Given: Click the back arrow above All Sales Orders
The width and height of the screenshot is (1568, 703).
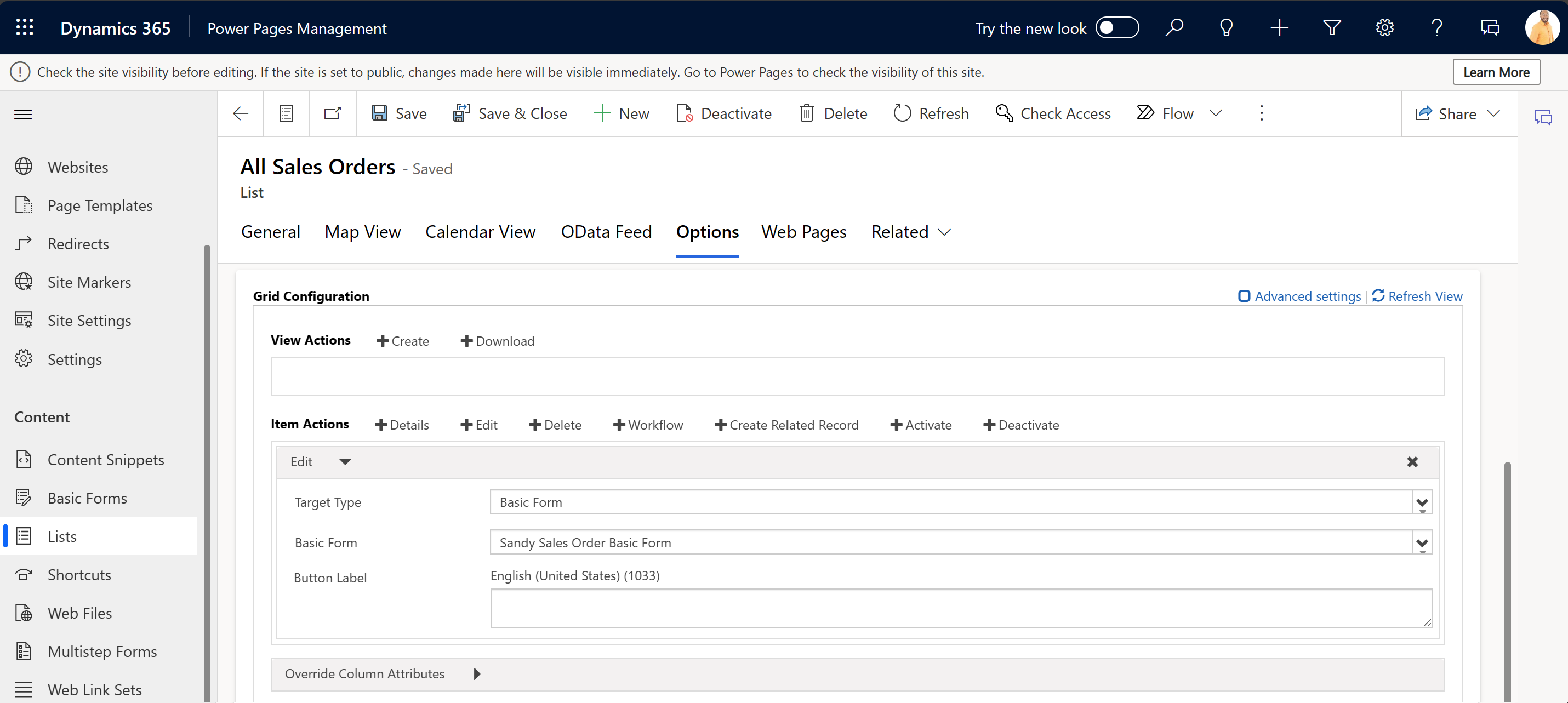Looking at the screenshot, I should click(x=241, y=113).
